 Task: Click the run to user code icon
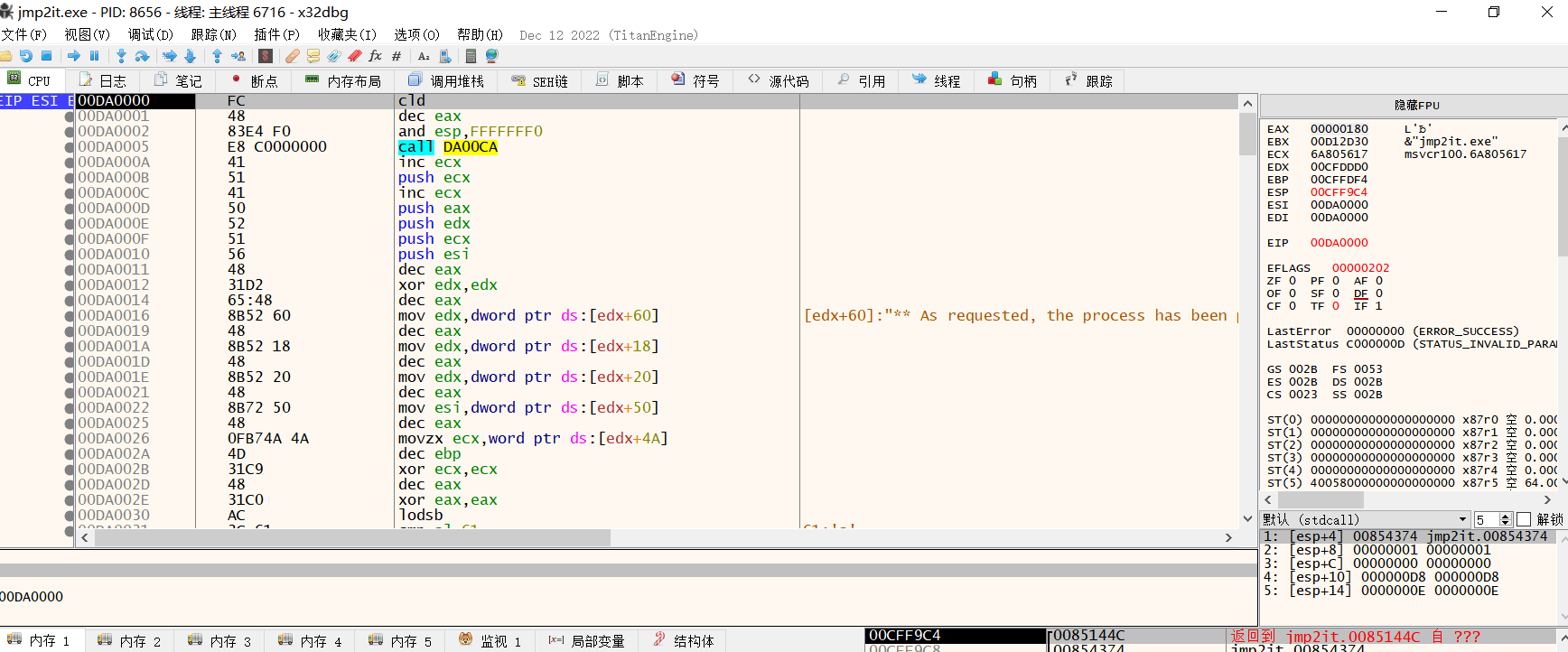click(x=238, y=56)
